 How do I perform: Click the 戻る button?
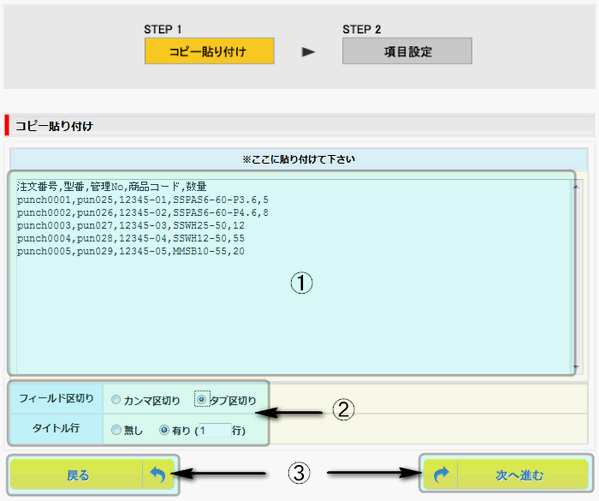pos(92,475)
